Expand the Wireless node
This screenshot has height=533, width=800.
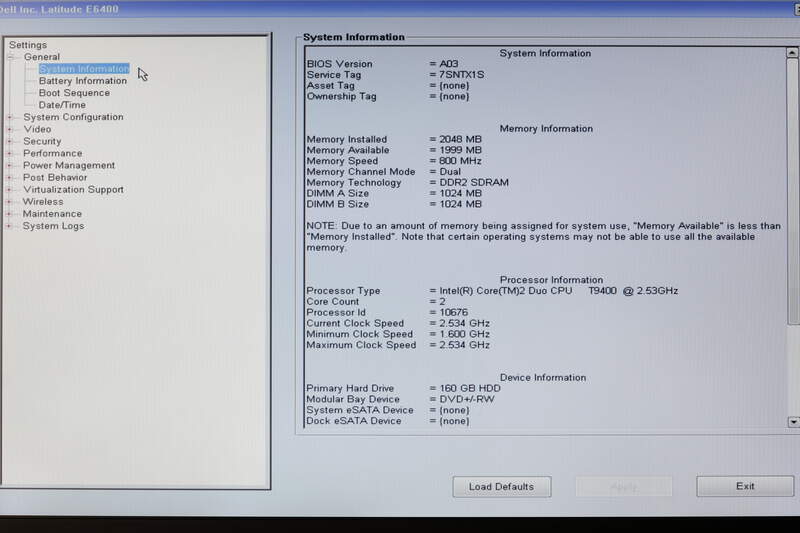pos(9,202)
